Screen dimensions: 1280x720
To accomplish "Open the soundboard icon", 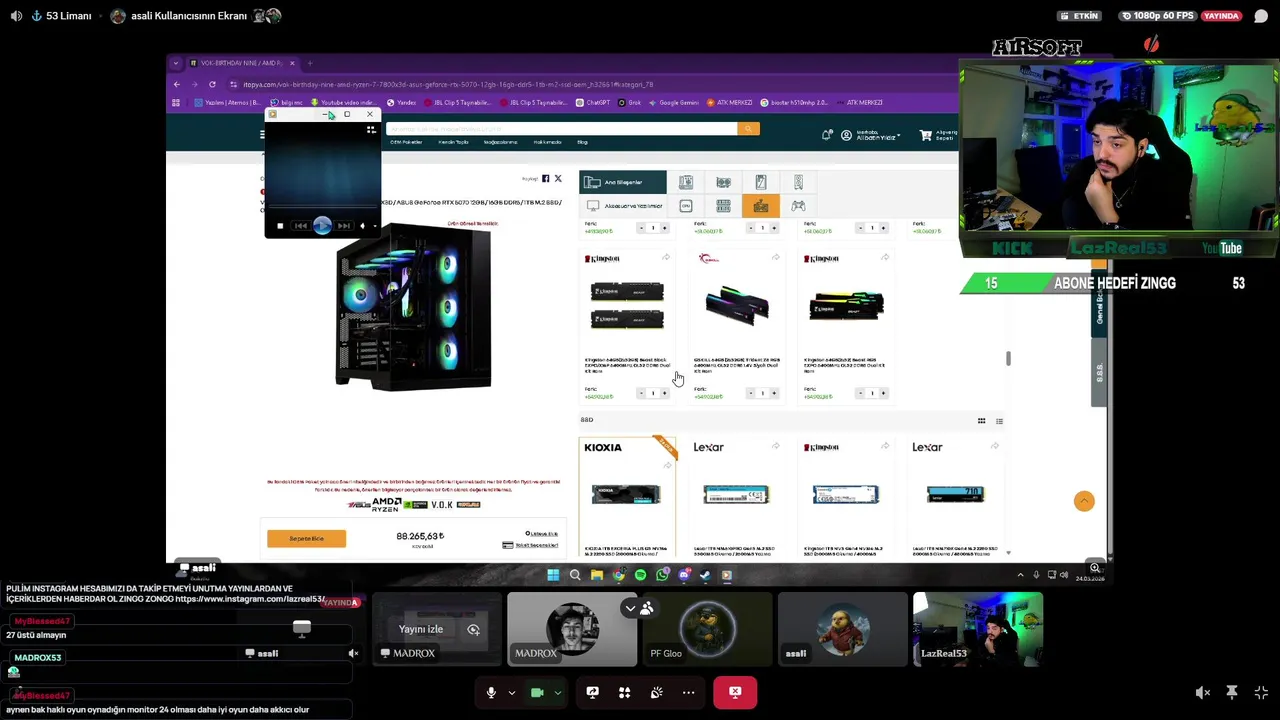I will coord(656,692).
